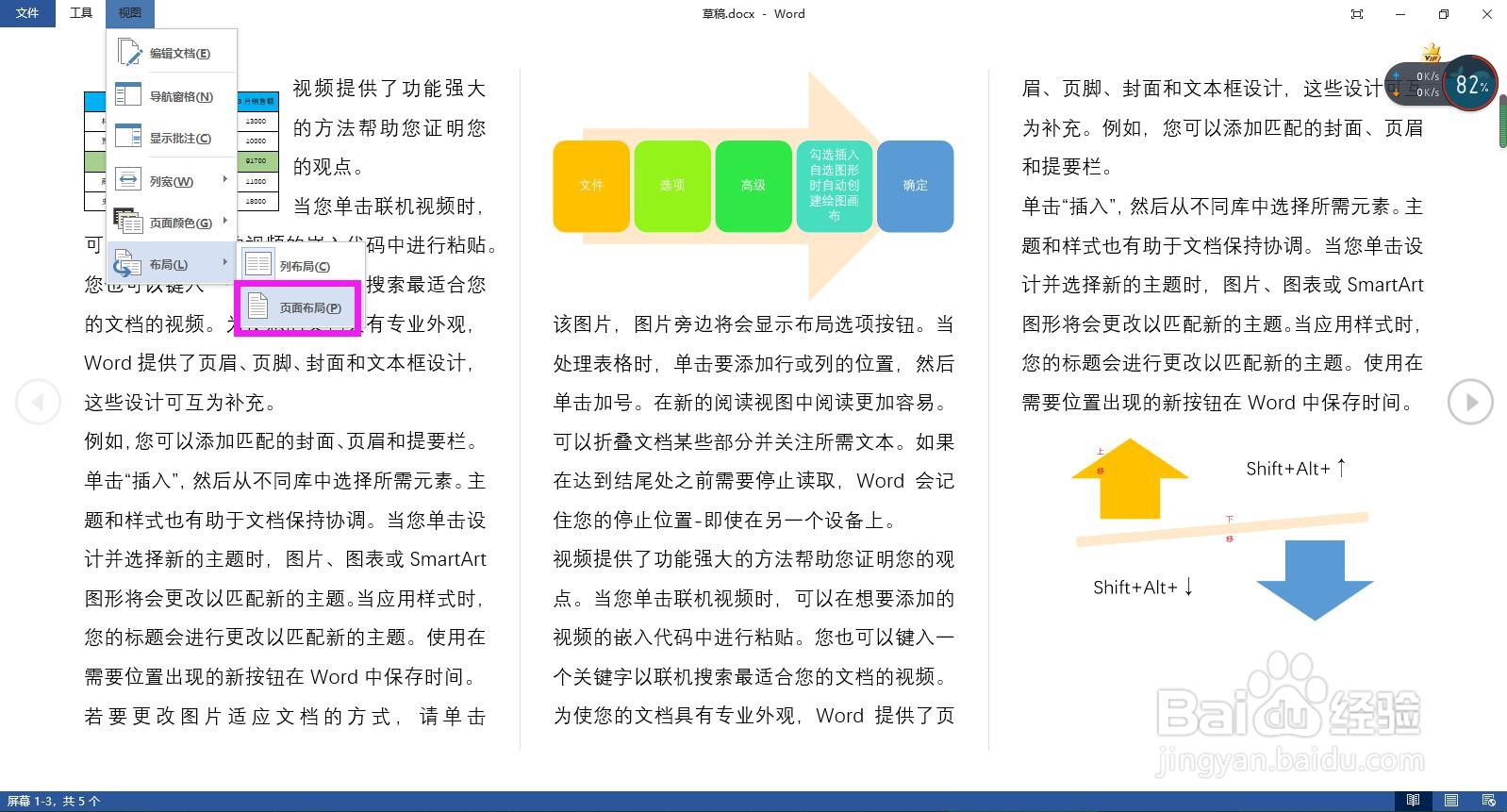Click the navigation pane icon
1507x812 pixels.
click(x=127, y=95)
